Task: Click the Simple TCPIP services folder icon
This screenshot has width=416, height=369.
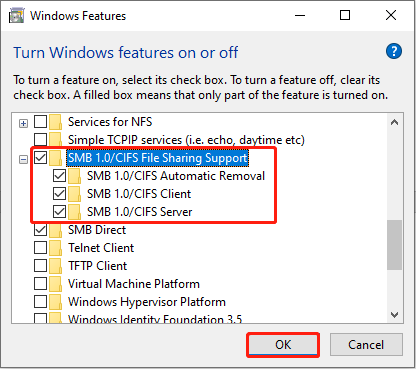Action: click(55, 140)
